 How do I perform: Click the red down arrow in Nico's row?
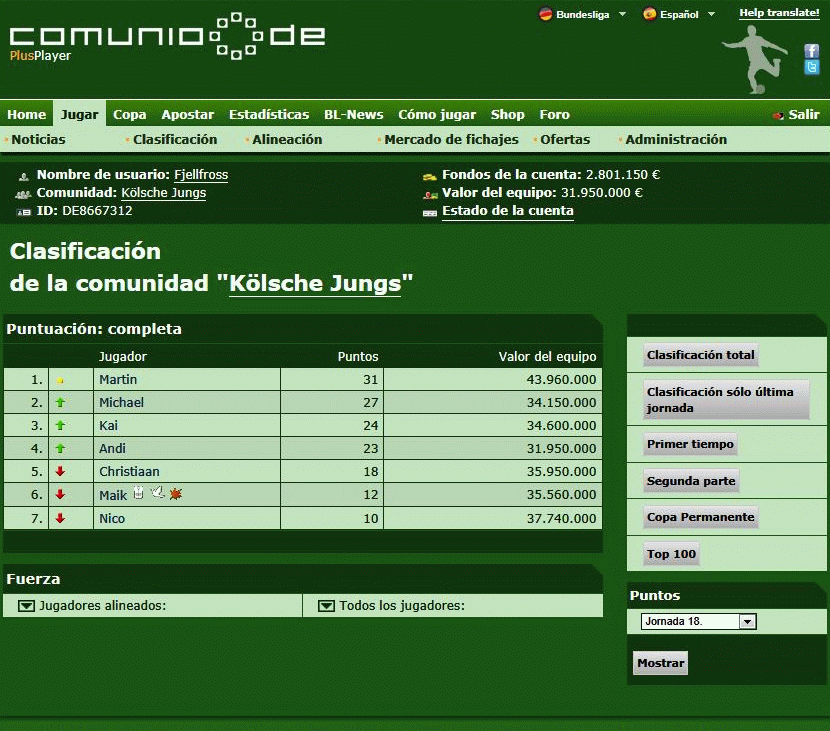point(60,518)
